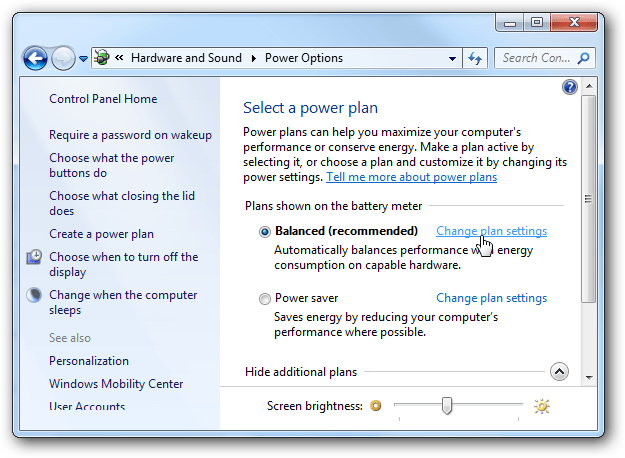Open the recent pages dropdown arrow
The width and height of the screenshot is (625, 458).
(x=83, y=59)
